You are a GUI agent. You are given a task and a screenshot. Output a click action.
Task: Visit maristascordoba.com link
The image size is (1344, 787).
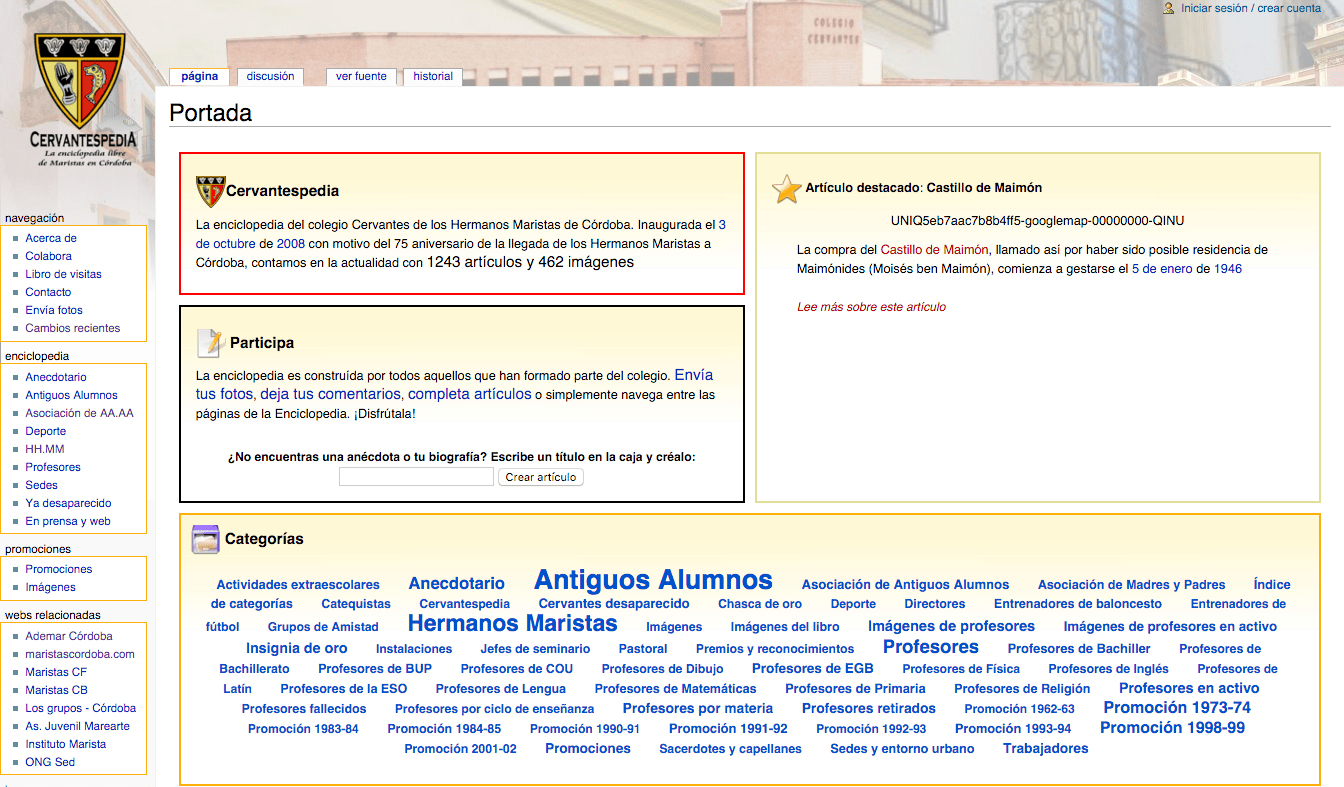[80, 654]
